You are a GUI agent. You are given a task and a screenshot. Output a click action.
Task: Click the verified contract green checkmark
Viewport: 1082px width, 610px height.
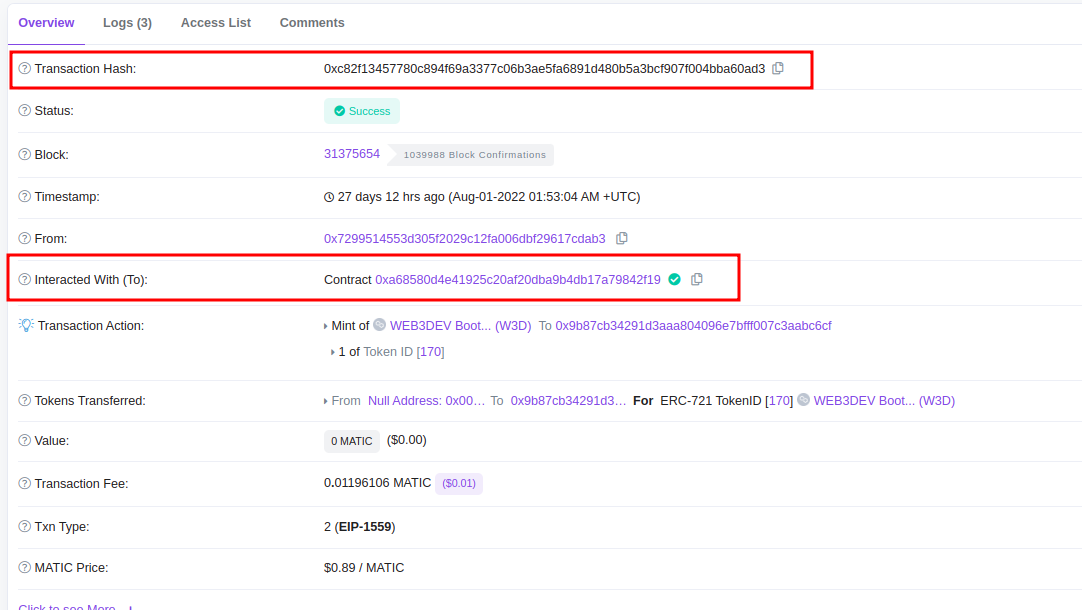(x=674, y=279)
